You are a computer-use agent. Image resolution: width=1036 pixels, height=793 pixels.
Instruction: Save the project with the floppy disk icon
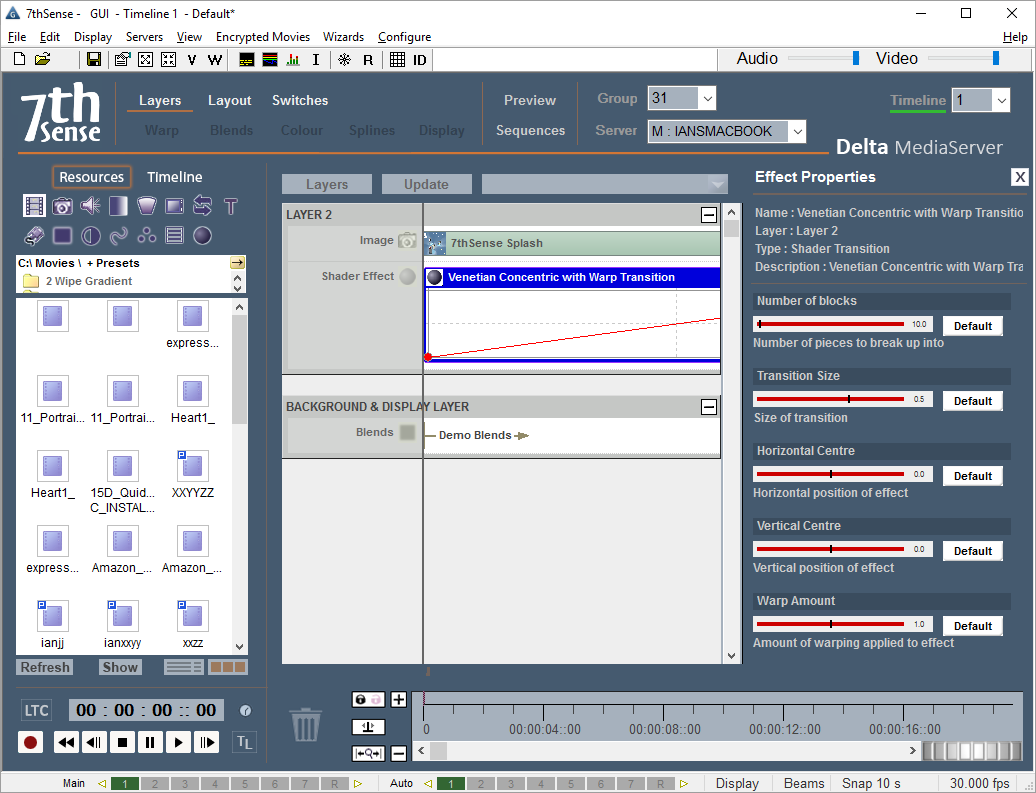click(x=94, y=59)
